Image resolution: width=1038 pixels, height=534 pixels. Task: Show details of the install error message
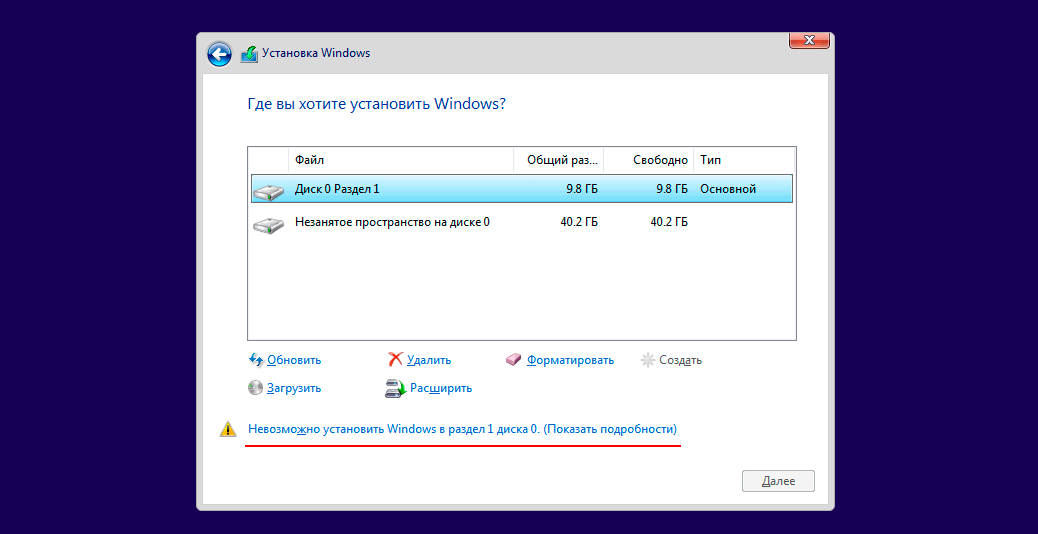462,429
